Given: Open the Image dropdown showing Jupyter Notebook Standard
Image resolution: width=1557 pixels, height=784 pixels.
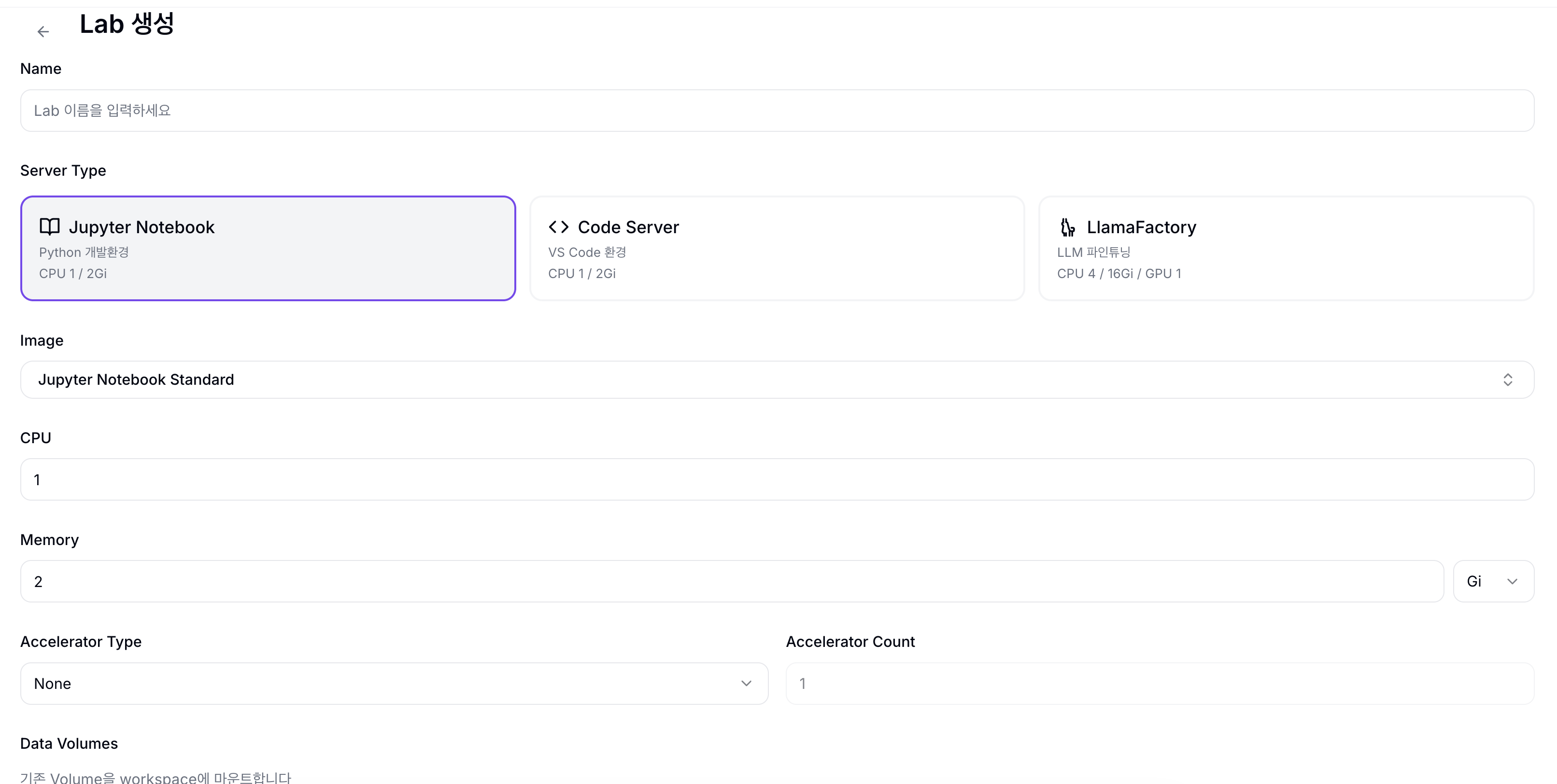Looking at the screenshot, I should [x=777, y=379].
